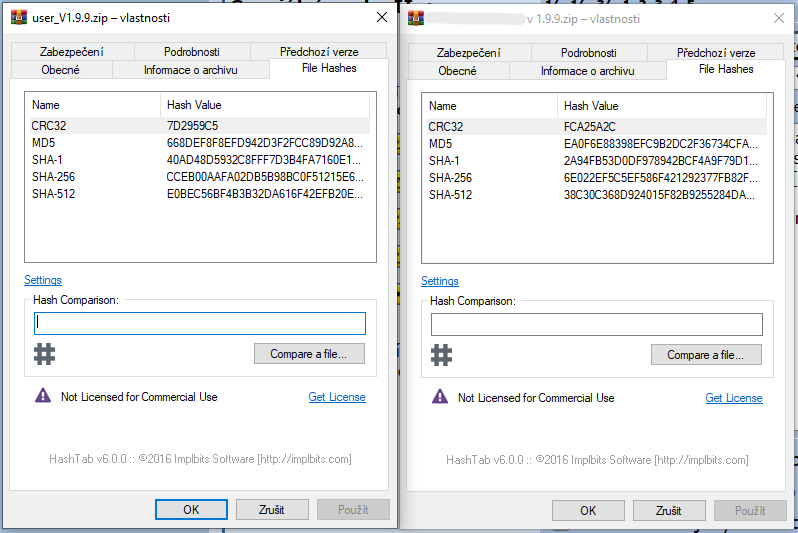Click the warning triangle icon in left dialog
Screen dimensions: 798x533
tap(43, 396)
